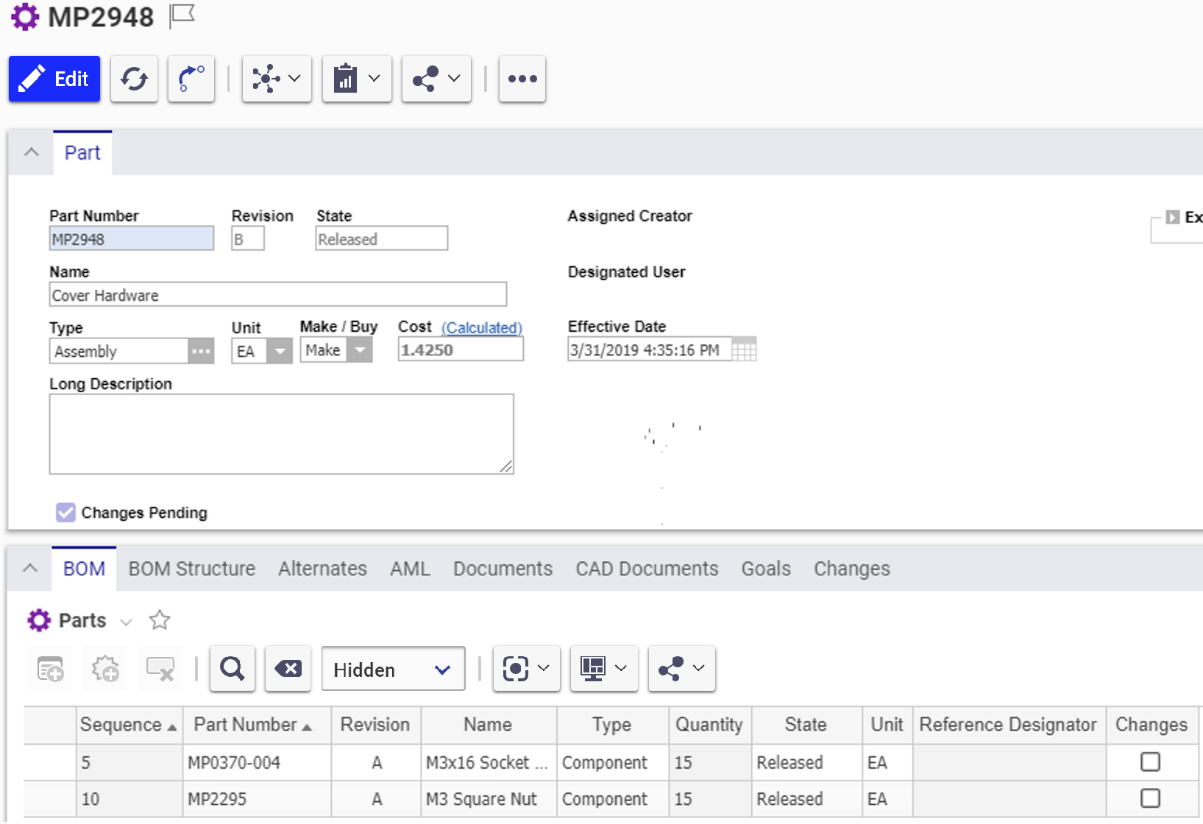
Task: Click the Effective Date field
Action: coord(649,350)
